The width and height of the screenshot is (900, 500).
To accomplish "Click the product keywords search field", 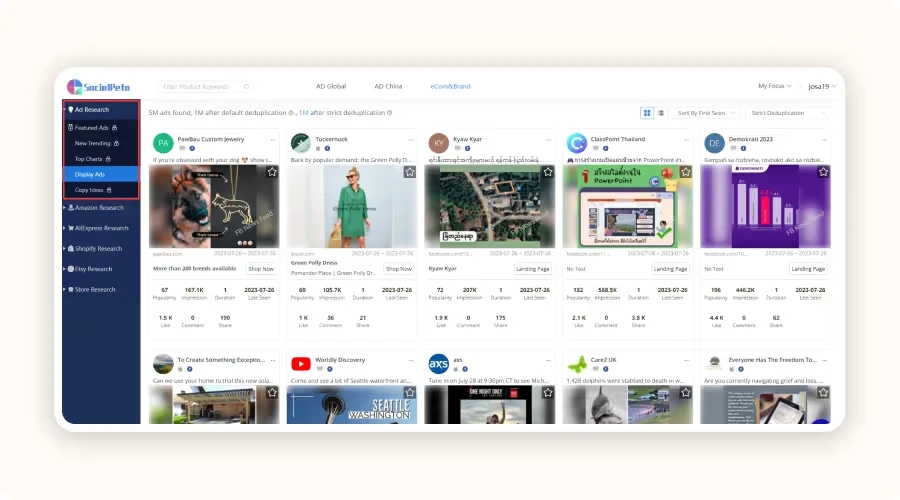I will pos(200,87).
